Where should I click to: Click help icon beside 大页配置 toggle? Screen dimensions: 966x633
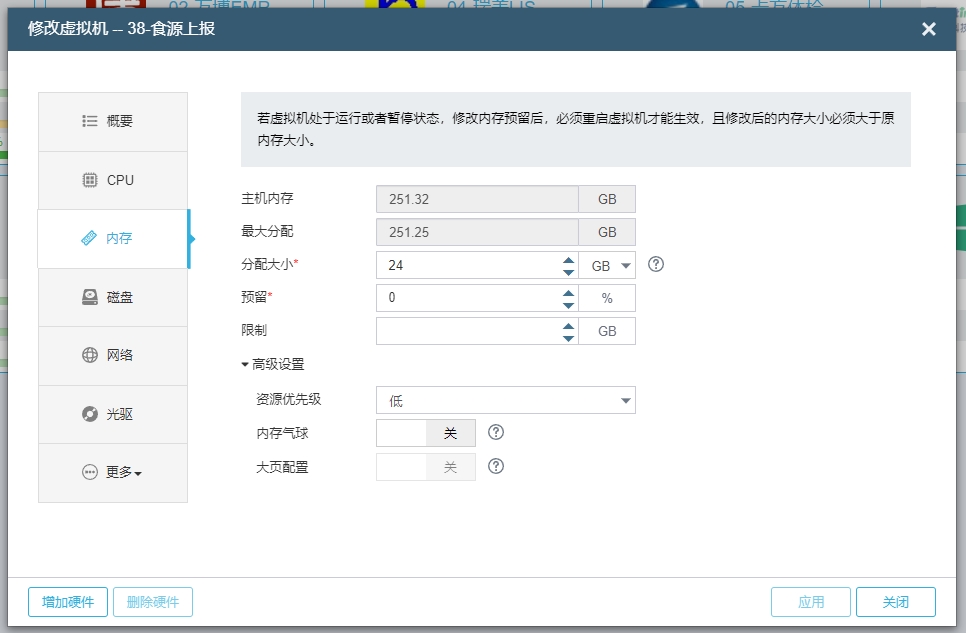[x=495, y=467]
